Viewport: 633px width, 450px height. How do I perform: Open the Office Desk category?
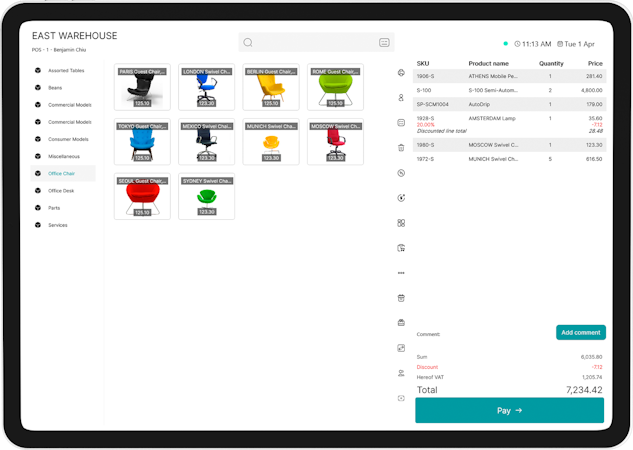(x=63, y=190)
